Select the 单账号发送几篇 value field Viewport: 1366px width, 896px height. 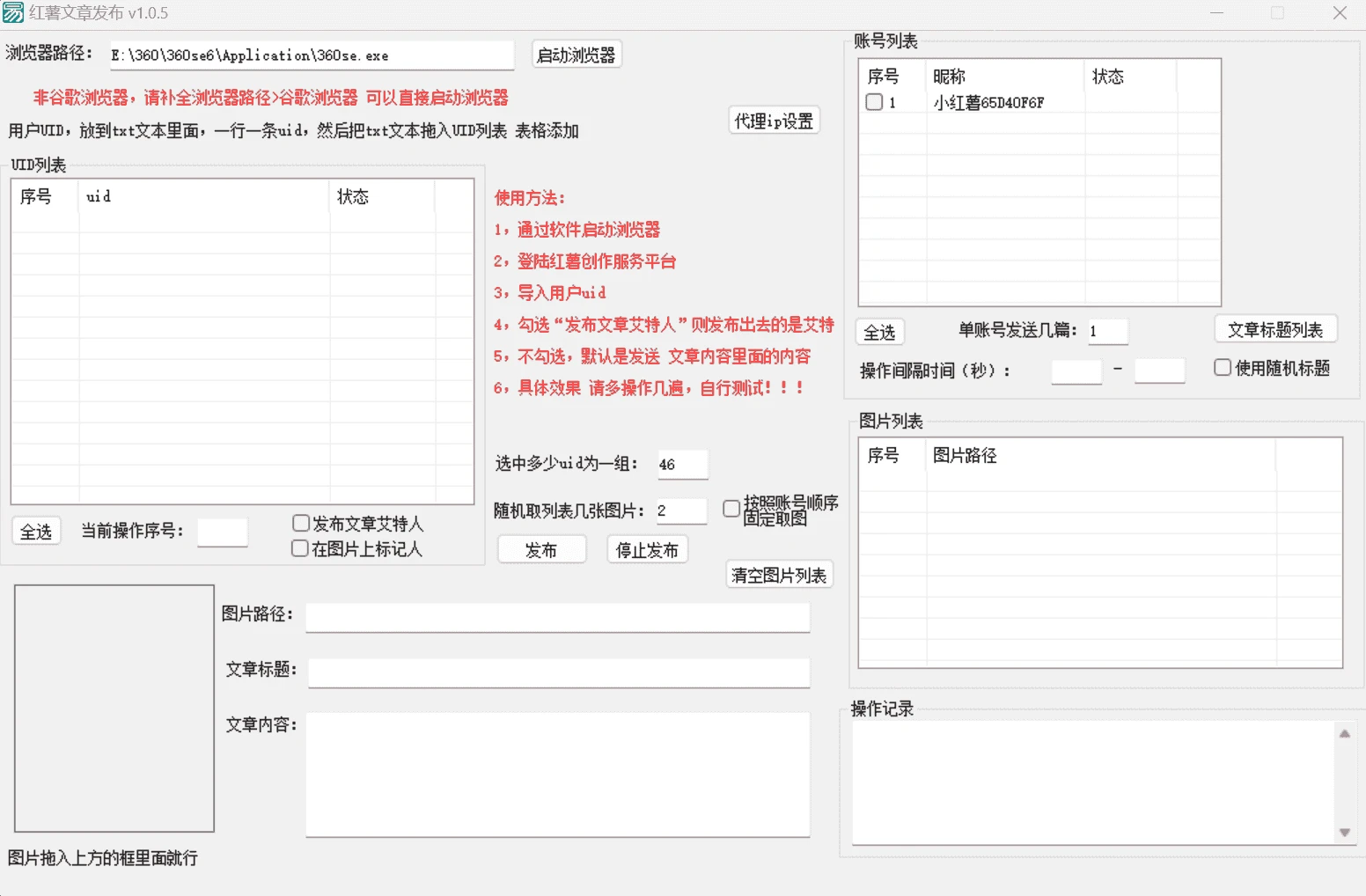[1106, 331]
